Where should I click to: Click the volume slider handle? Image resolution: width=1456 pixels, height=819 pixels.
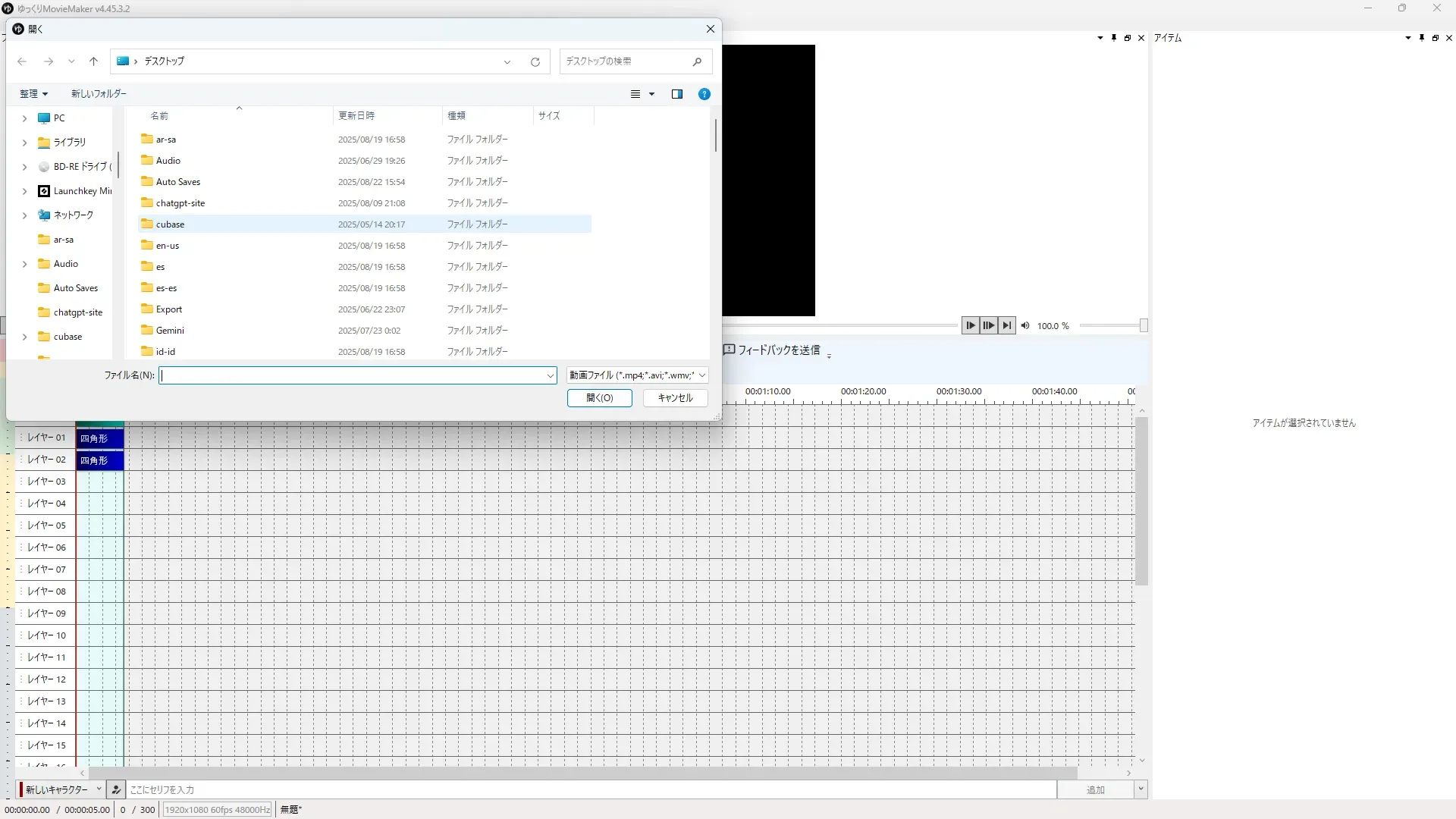tap(1144, 325)
